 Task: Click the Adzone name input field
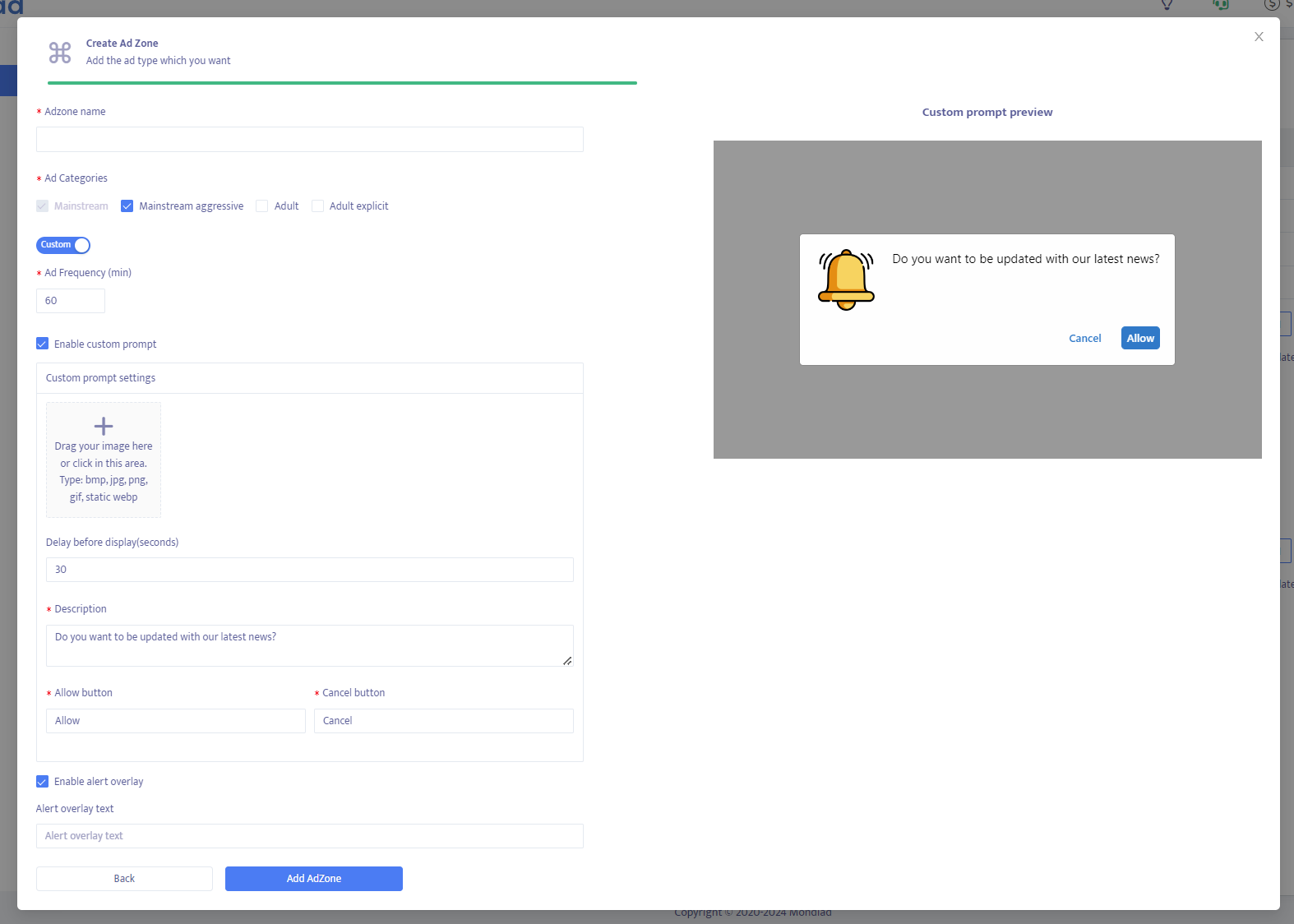pos(309,140)
